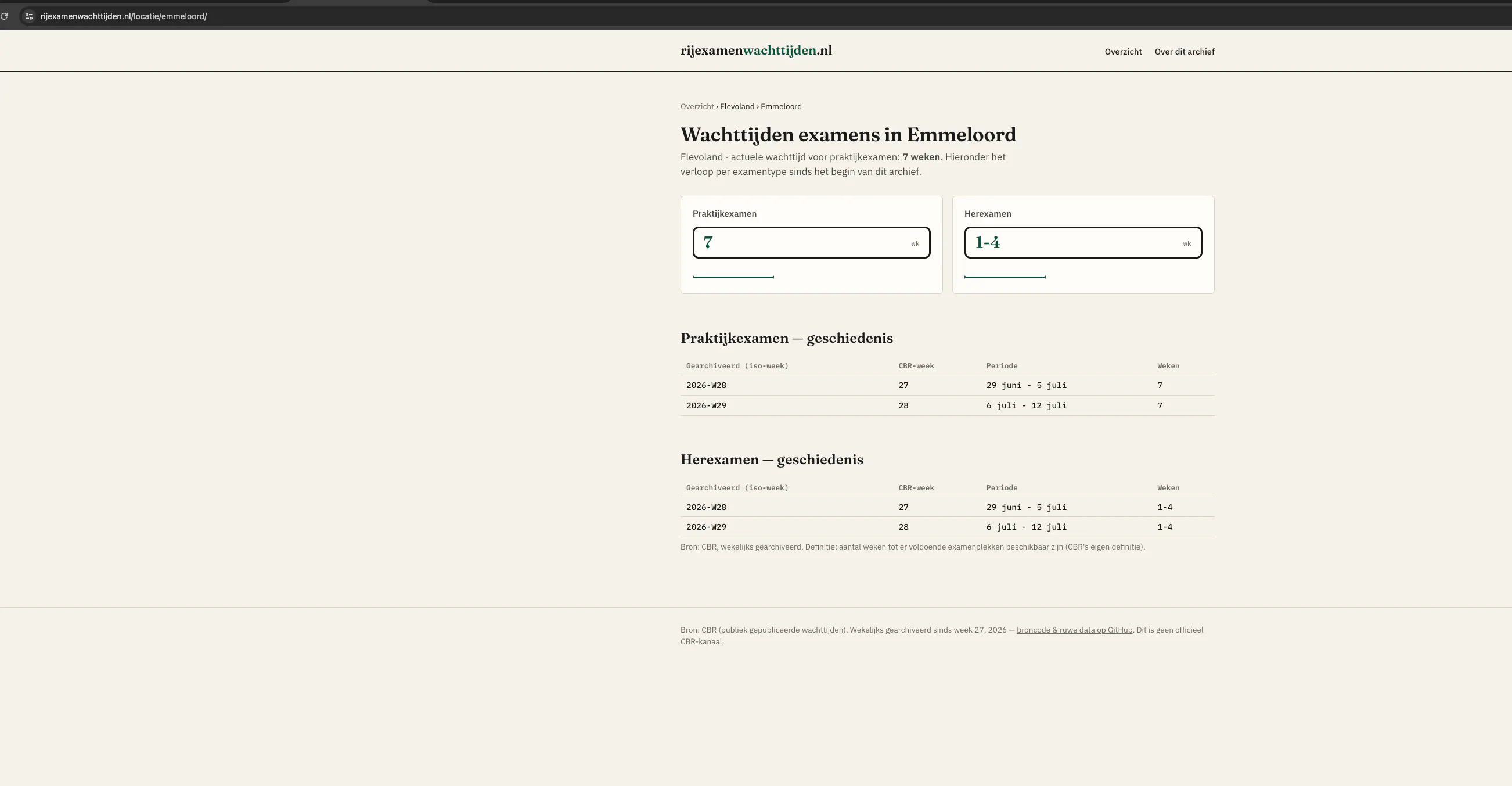Select 2026-W29 row in Herexamen table
Image resolution: width=1512 pixels, height=786 pixels.
click(x=948, y=527)
